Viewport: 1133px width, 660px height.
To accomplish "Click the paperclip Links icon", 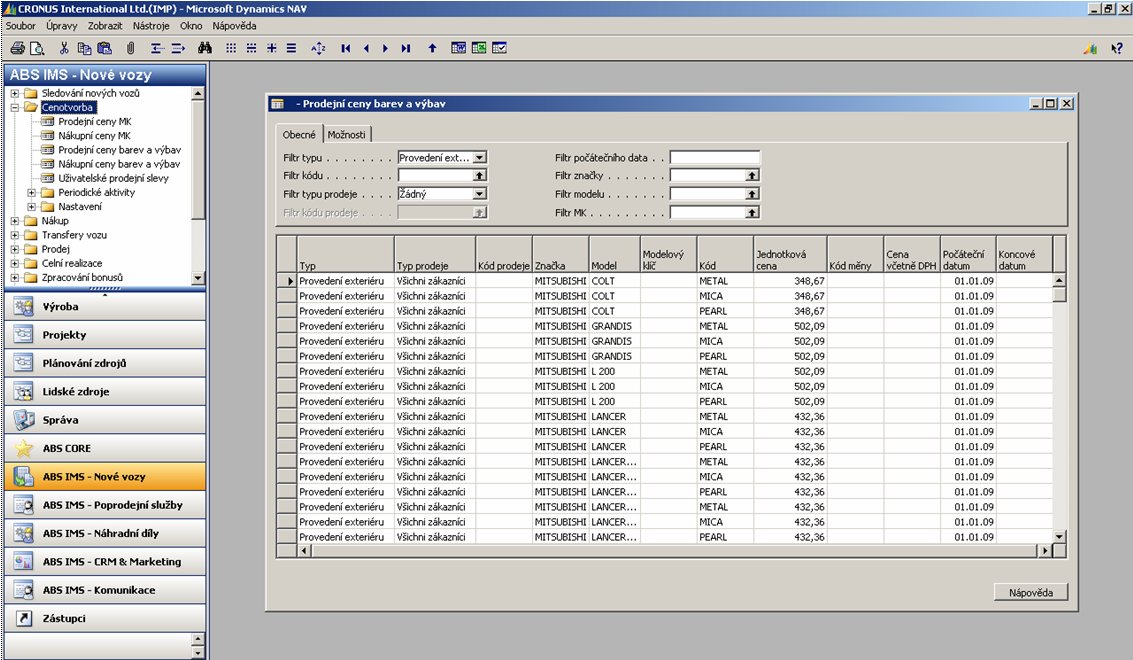I will point(131,48).
